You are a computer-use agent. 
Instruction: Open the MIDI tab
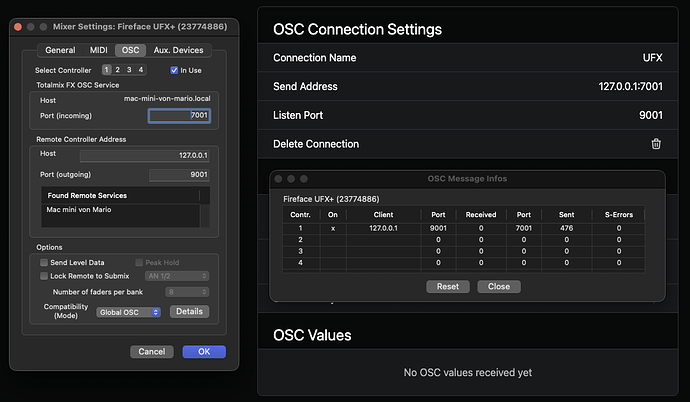99,50
